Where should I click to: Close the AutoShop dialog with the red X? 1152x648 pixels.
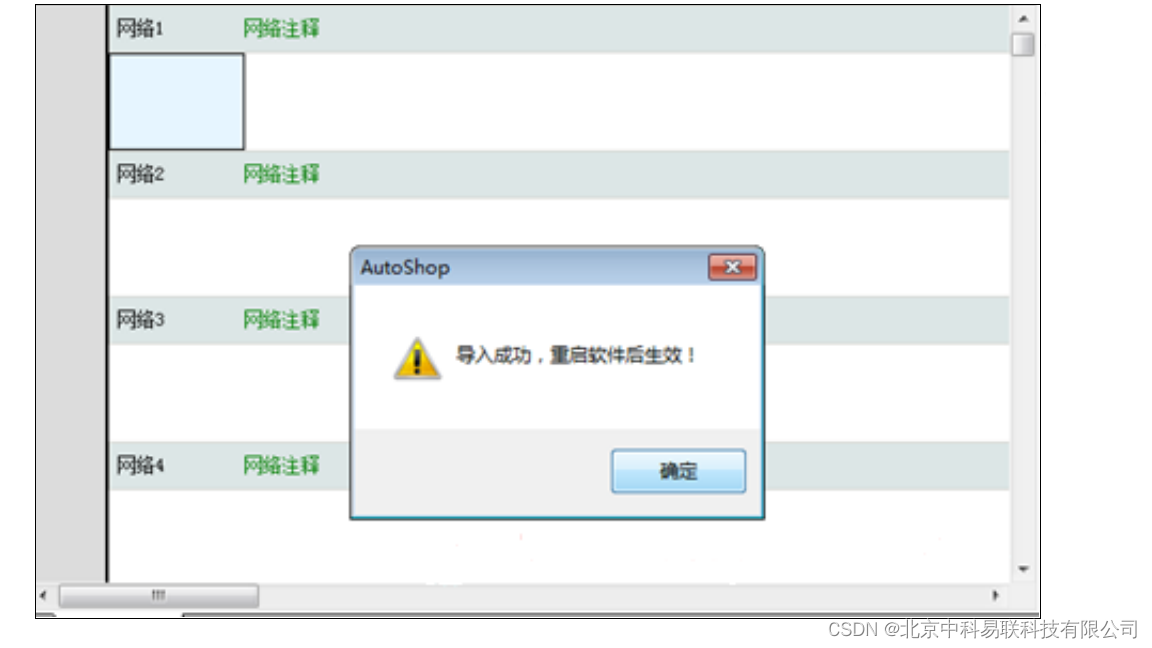(x=732, y=267)
